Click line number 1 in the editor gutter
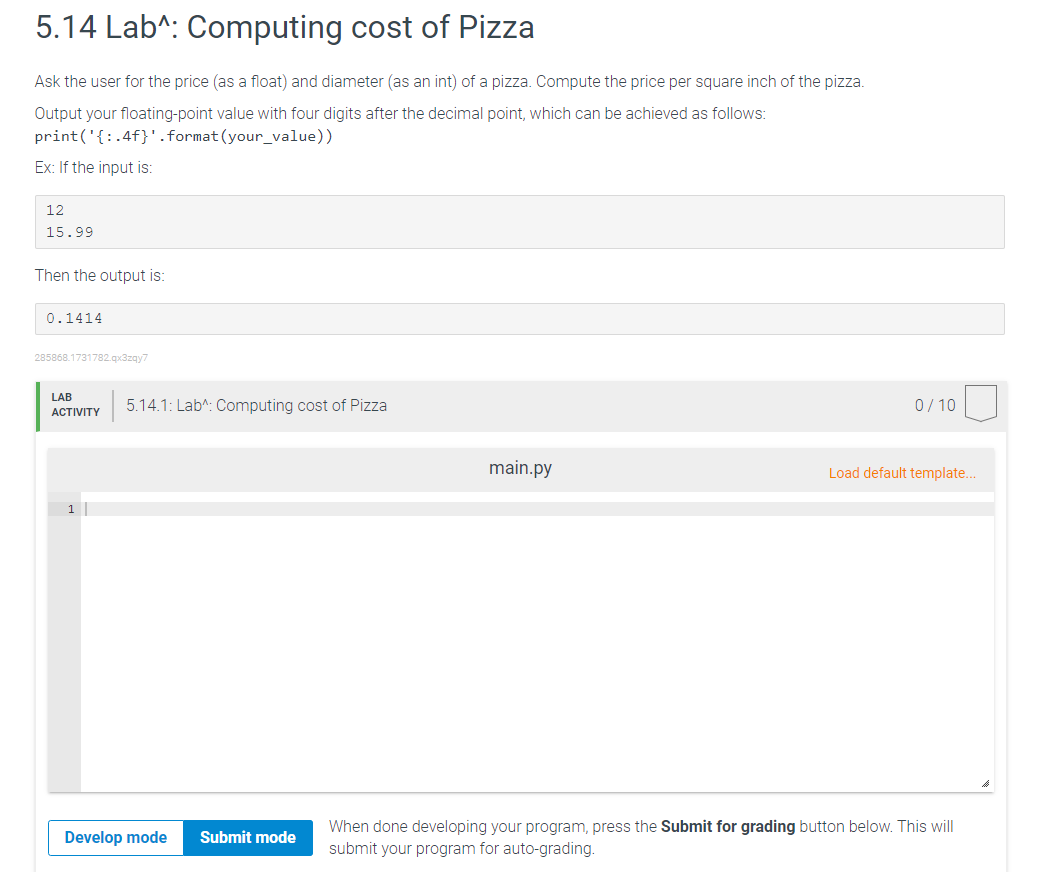This screenshot has width=1038, height=872. (x=69, y=509)
